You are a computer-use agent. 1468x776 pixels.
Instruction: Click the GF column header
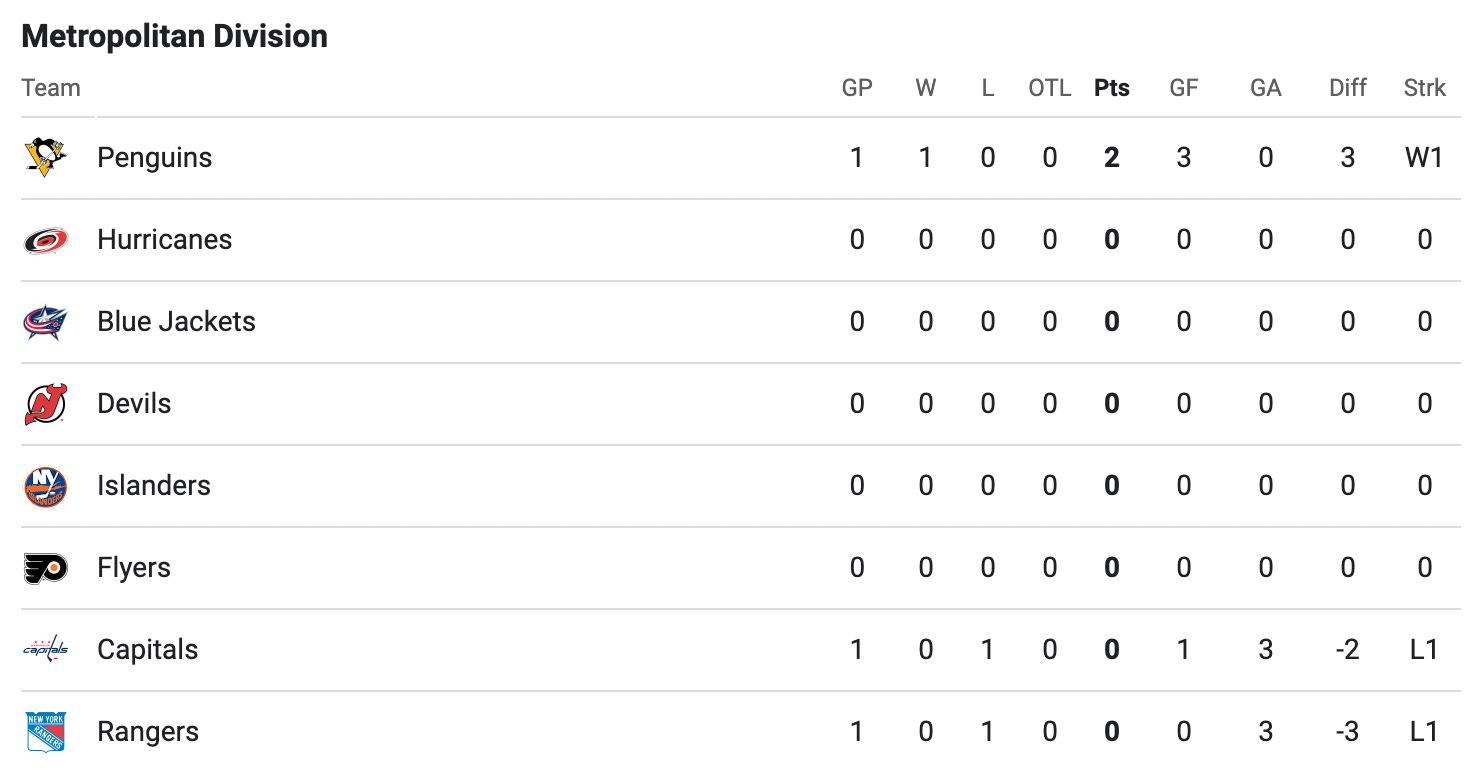[1184, 88]
